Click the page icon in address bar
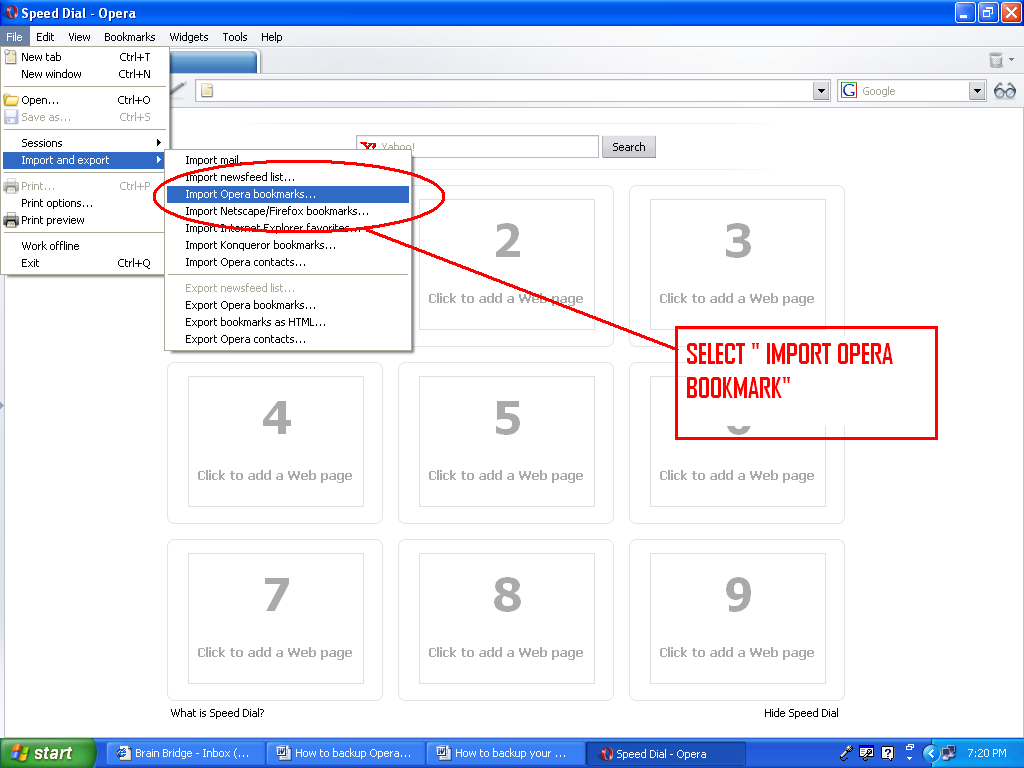 click(x=207, y=90)
